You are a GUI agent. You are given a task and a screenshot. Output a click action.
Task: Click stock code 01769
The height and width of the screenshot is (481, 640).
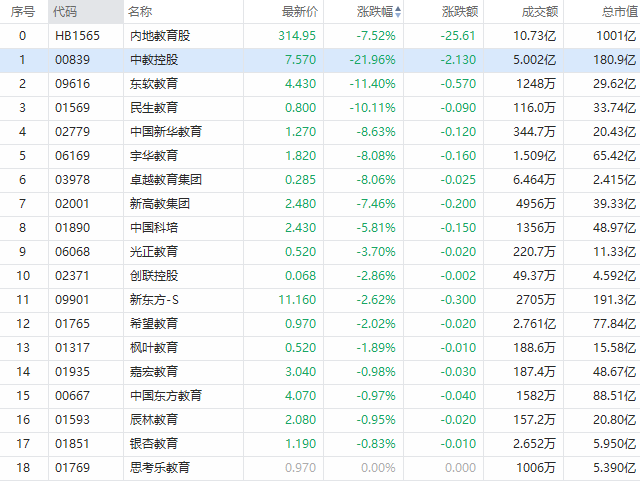(72, 468)
